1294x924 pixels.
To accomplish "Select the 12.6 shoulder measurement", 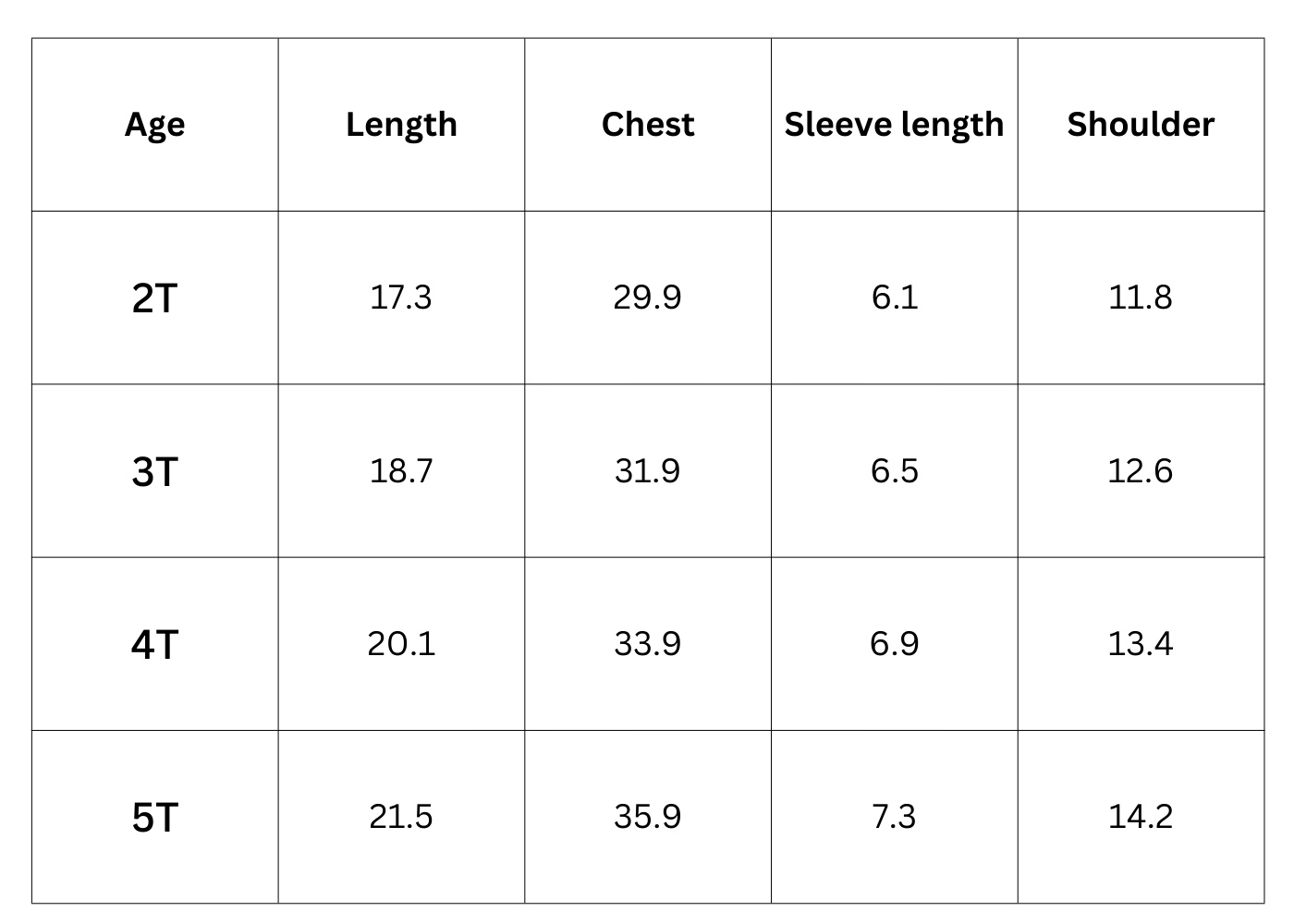I will click(1141, 471).
